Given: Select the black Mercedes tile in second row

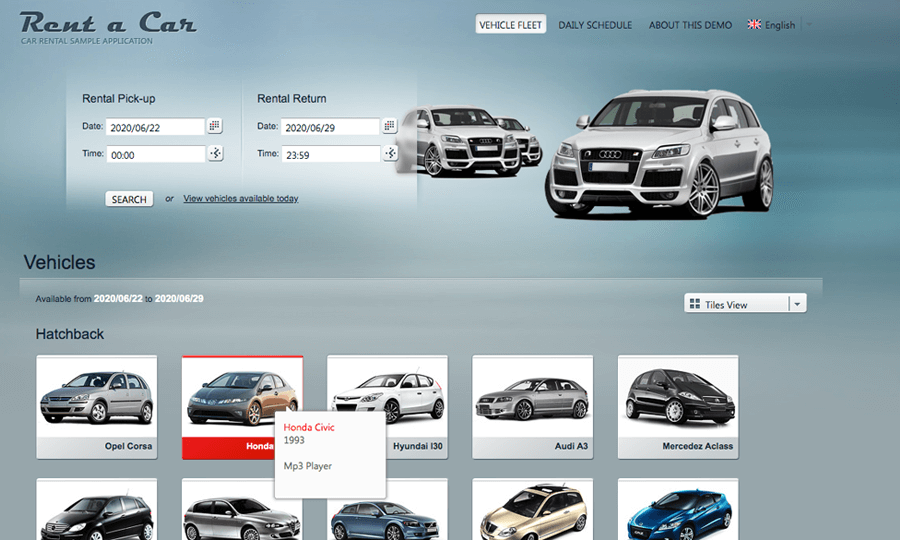Looking at the screenshot, I should pyautogui.click(x=96, y=510).
